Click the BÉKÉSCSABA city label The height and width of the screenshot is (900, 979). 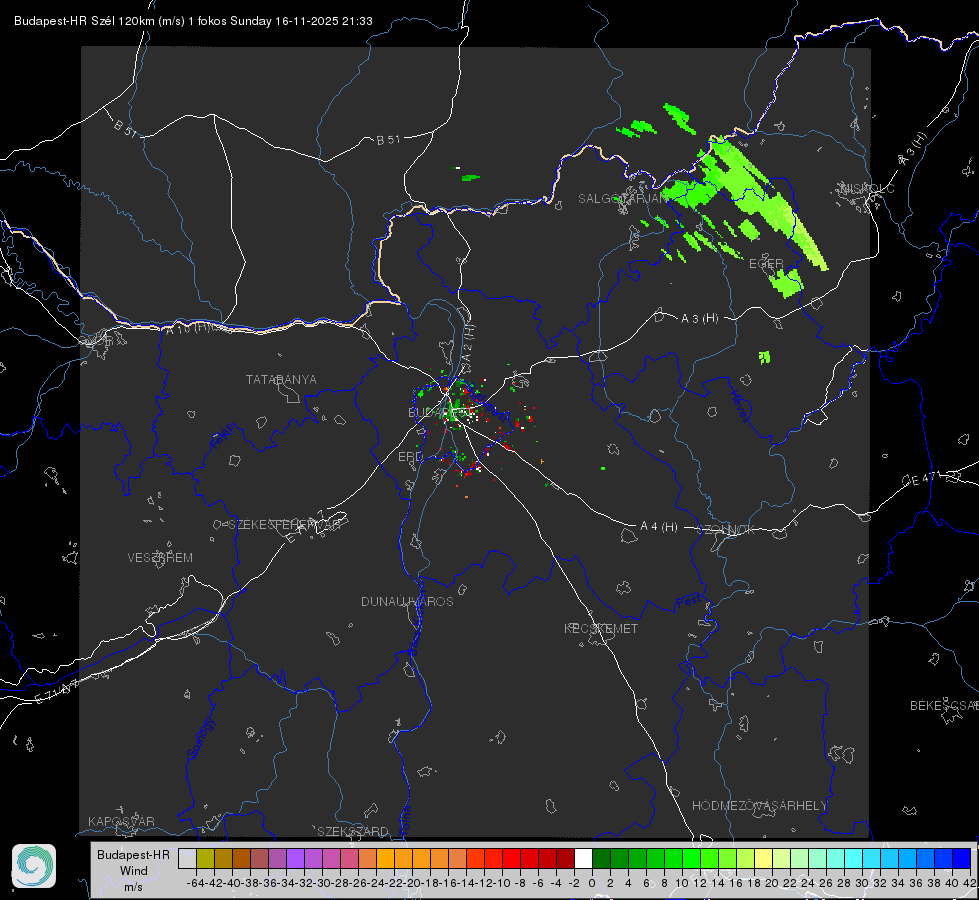point(944,706)
